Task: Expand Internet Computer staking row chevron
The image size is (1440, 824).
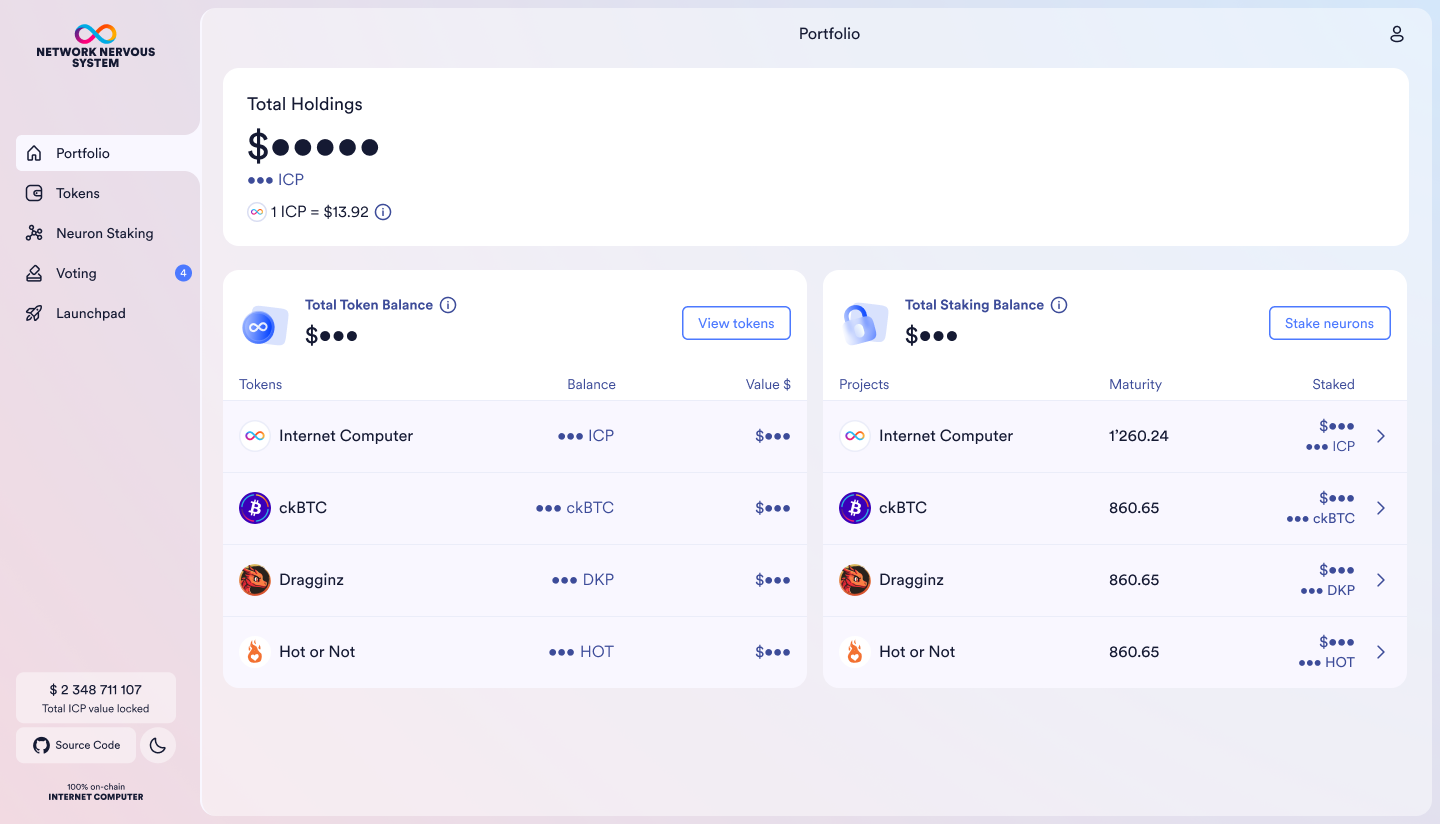Action: pyautogui.click(x=1381, y=436)
